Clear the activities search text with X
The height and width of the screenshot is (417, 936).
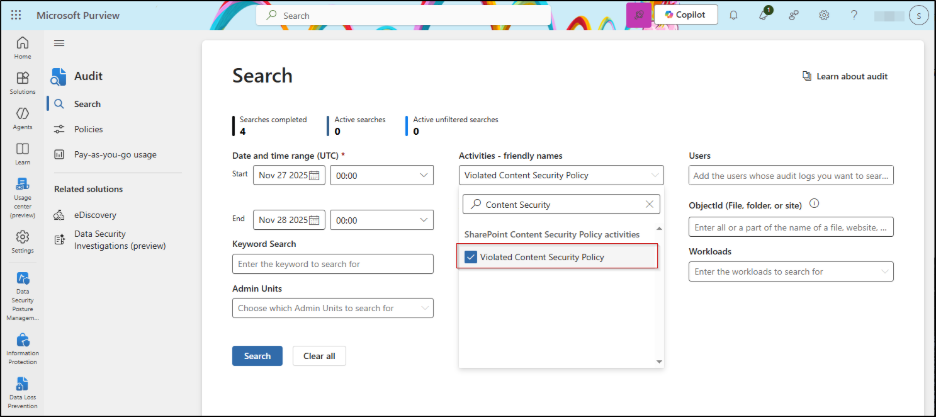tap(648, 204)
